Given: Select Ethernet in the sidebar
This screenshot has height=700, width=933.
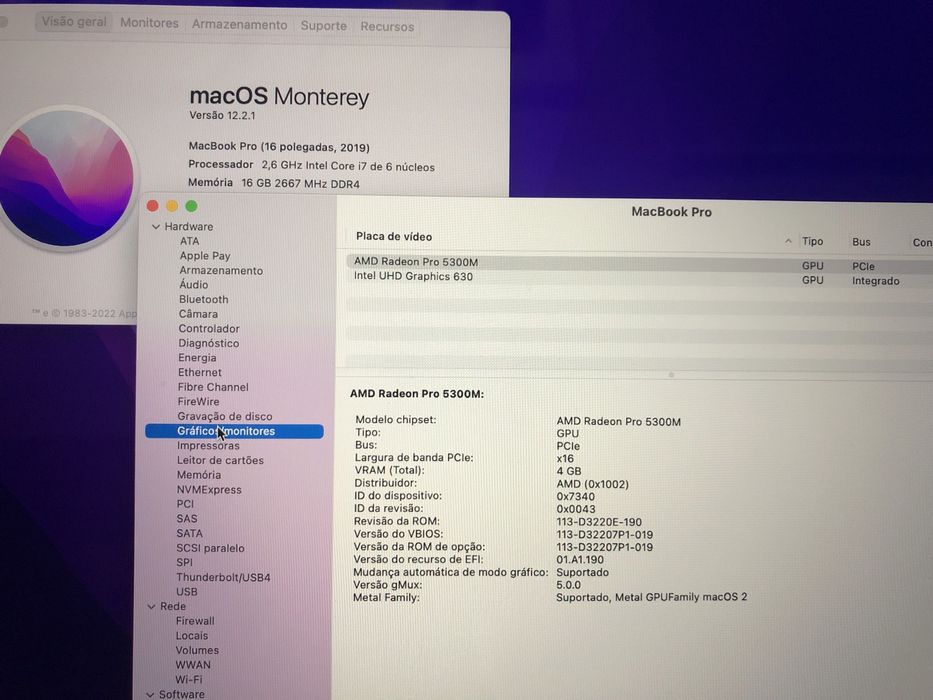Looking at the screenshot, I should tap(199, 372).
